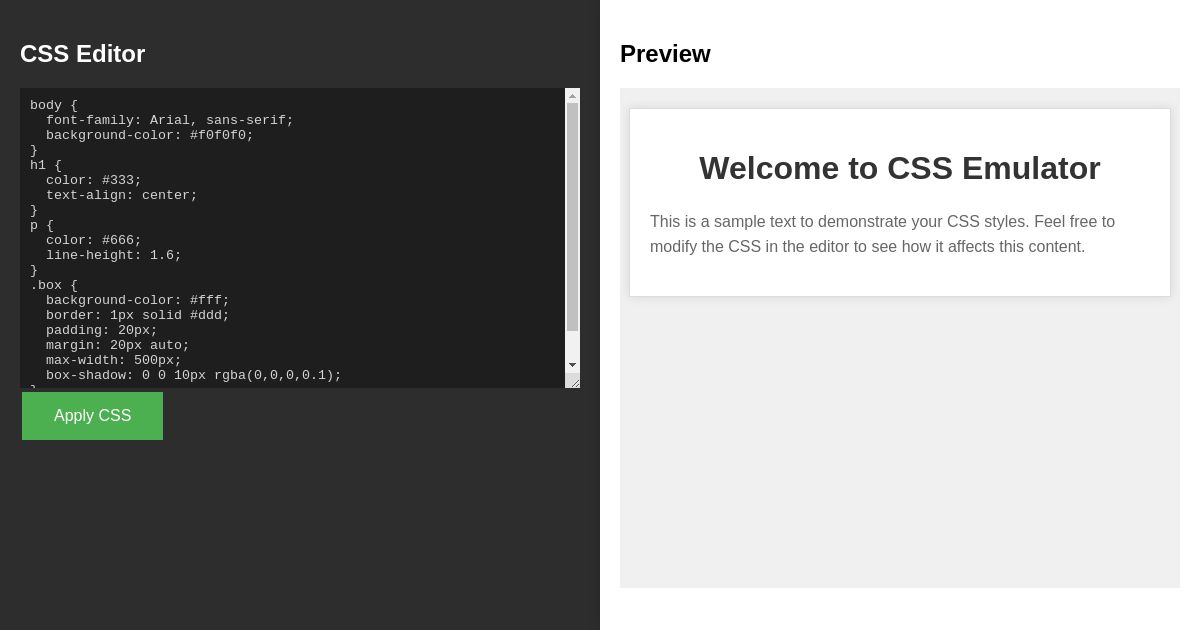Click the scrollbar up arrow on the editor
Image resolution: width=1200 pixels, height=630 pixels.
(572, 95)
